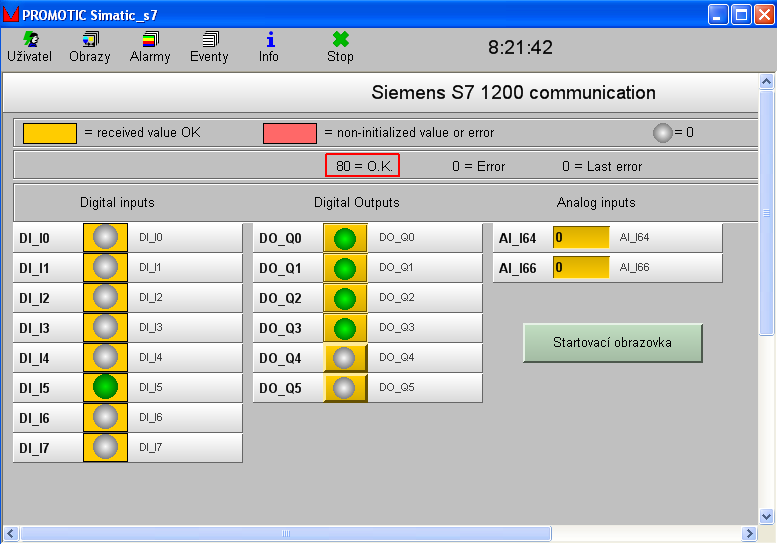777x544 pixels.
Task: Click the 'Digital Outputs' heading
Action: 357,203
